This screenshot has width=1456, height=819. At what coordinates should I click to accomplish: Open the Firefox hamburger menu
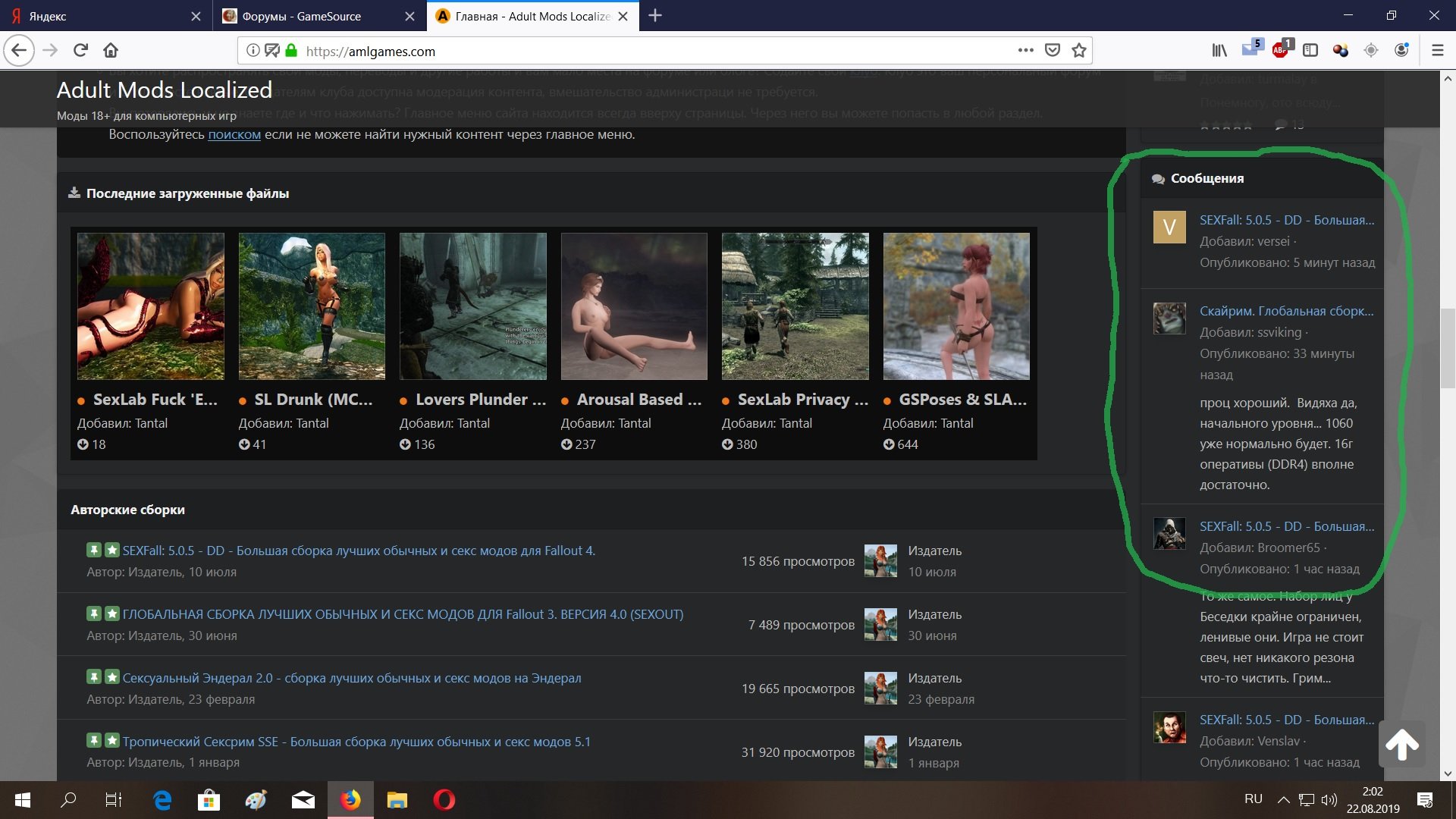pyautogui.click(x=1437, y=51)
